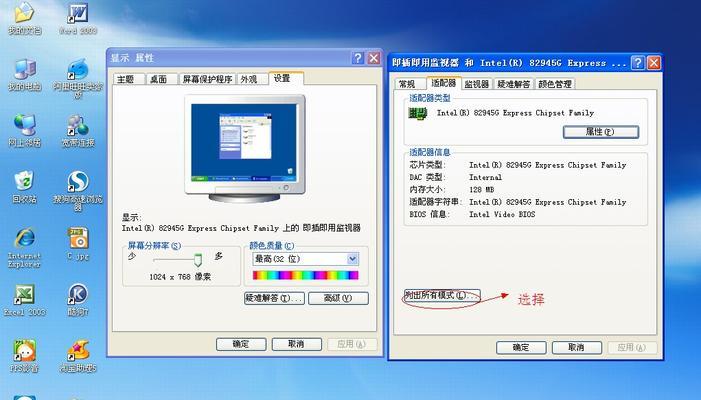Open the C.jpg image file icon
The width and height of the screenshot is (701, 400).
[x=78, y=238]
